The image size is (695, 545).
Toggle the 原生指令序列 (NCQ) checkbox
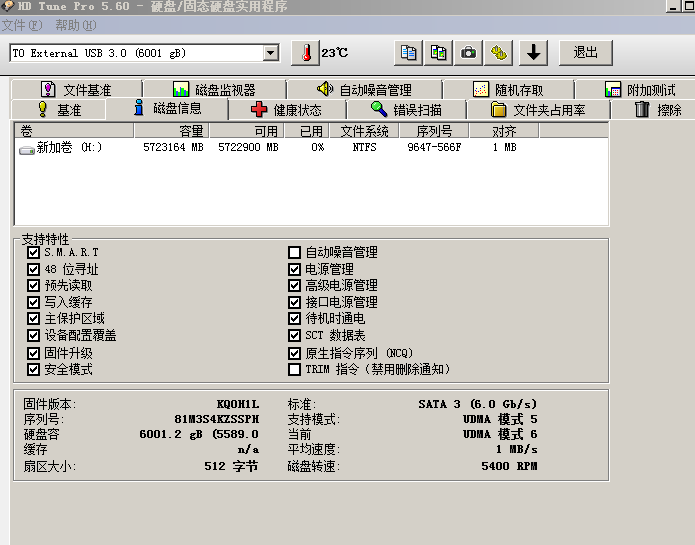click(294, 353)
